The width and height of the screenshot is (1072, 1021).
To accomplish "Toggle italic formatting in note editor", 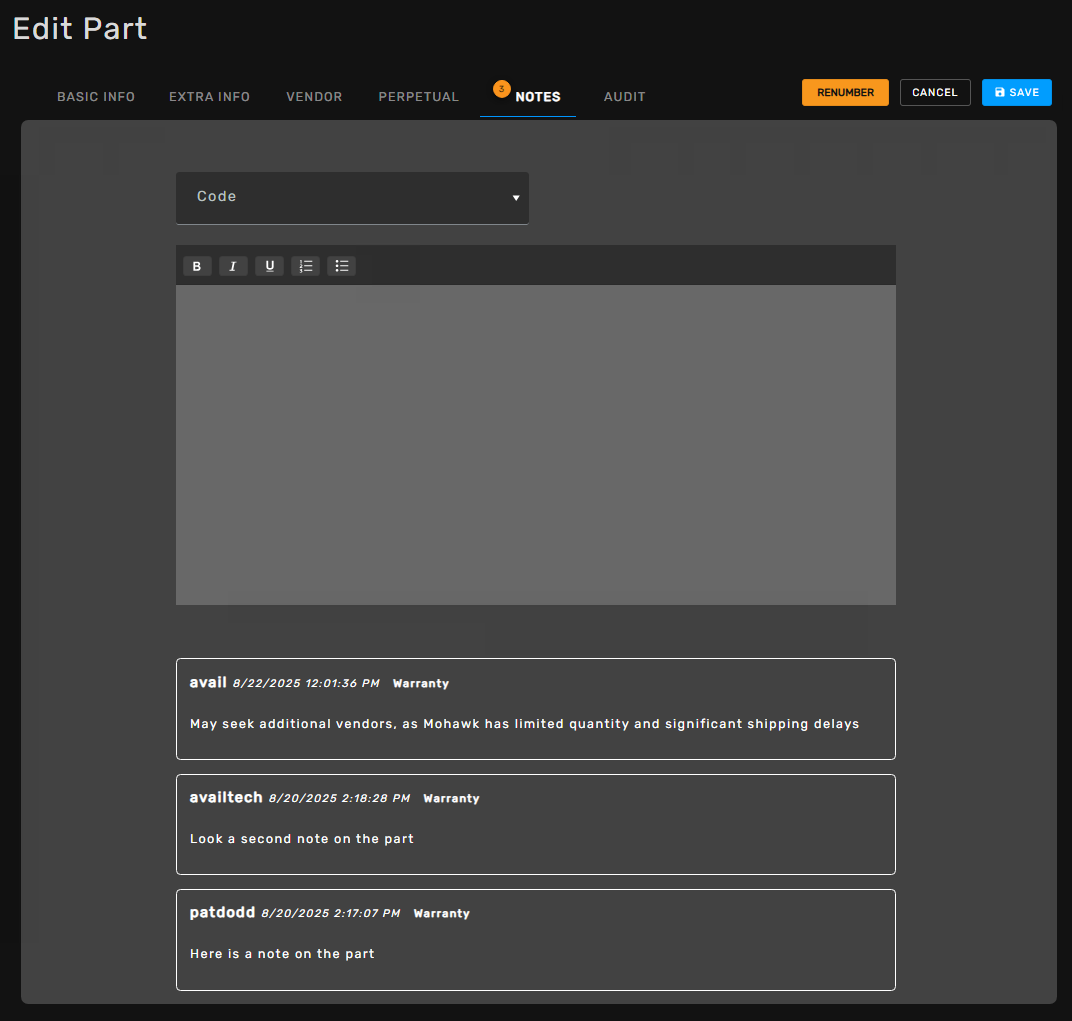I will [233, 266].
